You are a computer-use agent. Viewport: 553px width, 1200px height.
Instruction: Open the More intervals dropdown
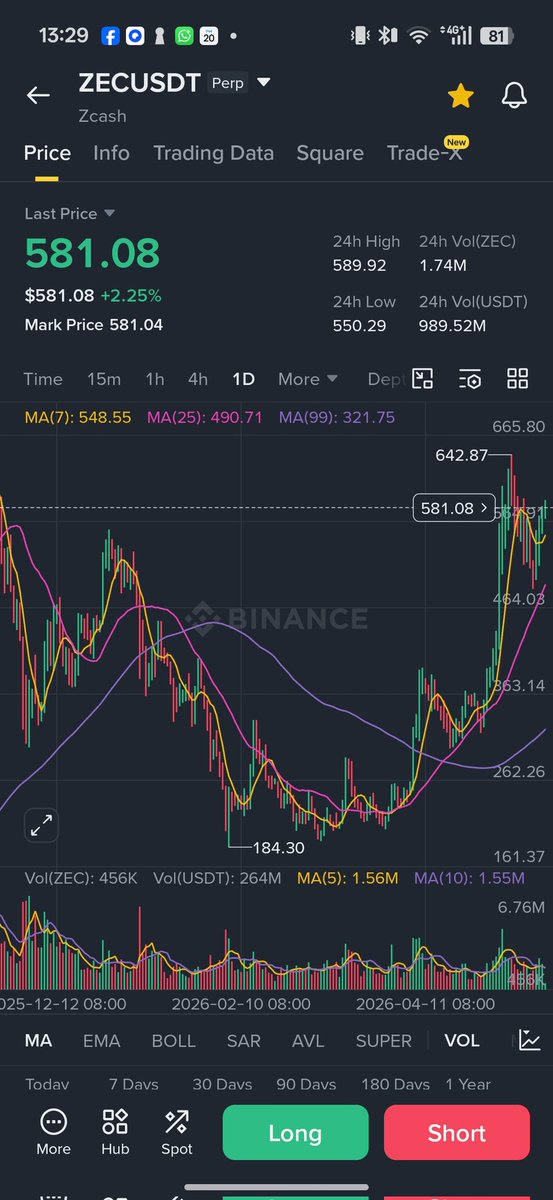(308, 379)
